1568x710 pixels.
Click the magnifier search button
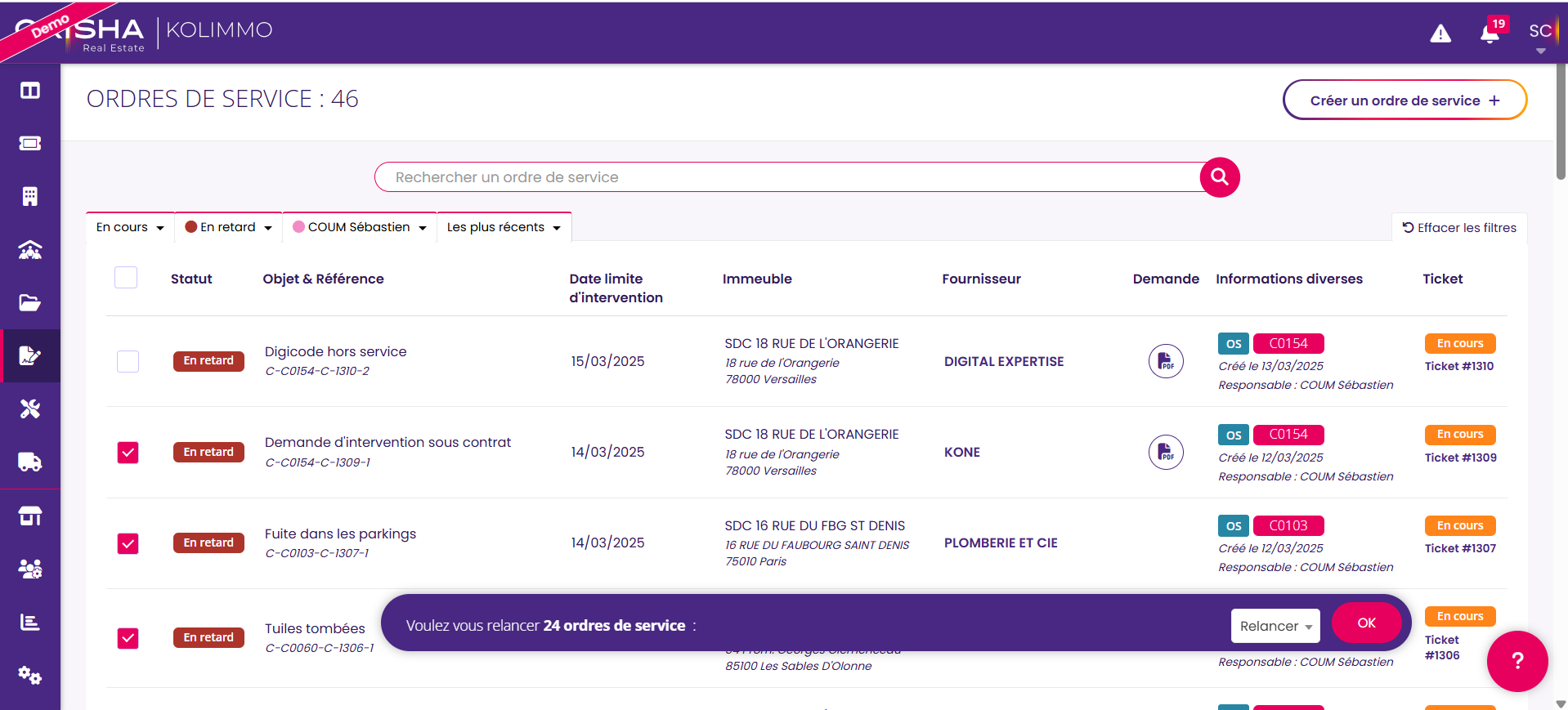pyautogui.click(x=1220, y=177)
